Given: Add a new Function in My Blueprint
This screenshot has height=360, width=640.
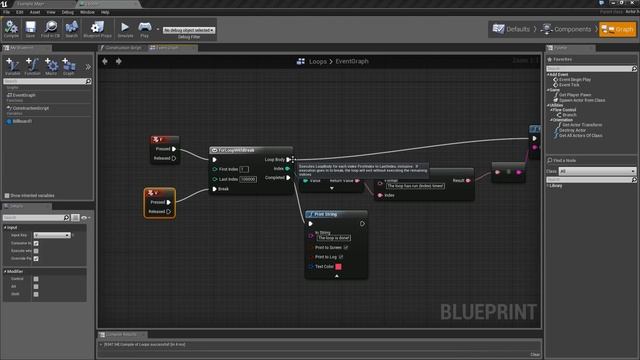Looking at the screenshot, I should (32, 66).
